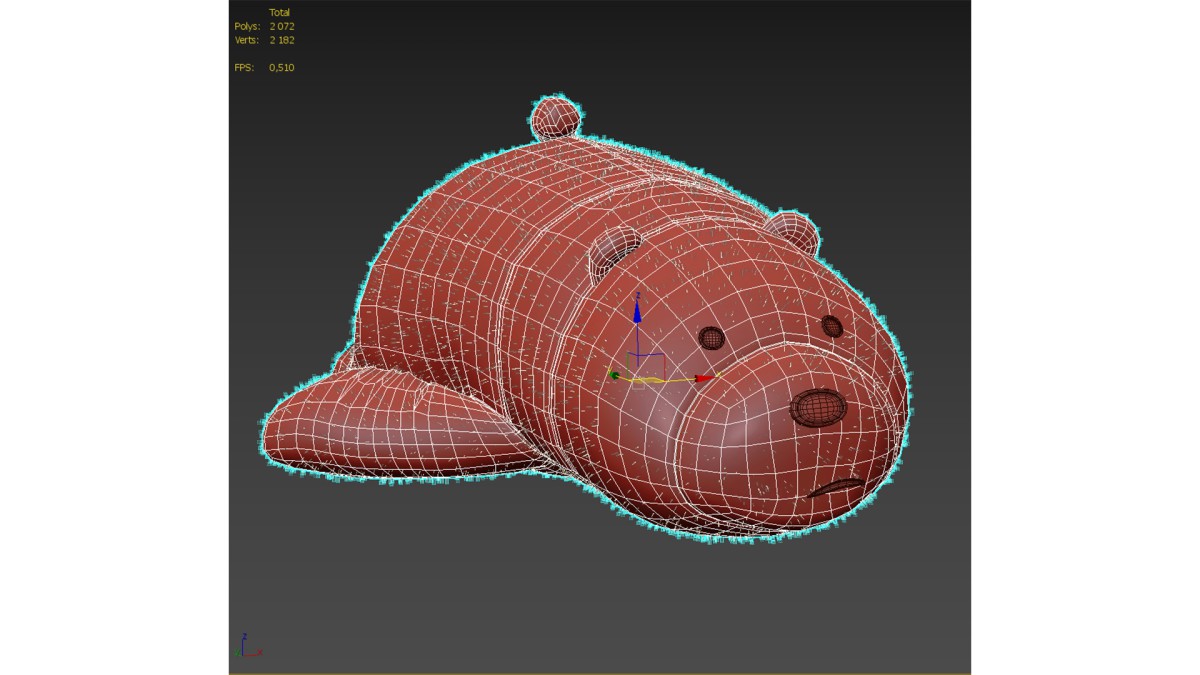The width and height of the screenshot is (1200, 675).
Task: Click the bear's large oval nose mesh
Action: pyautogui.click(x=818, y=408)
